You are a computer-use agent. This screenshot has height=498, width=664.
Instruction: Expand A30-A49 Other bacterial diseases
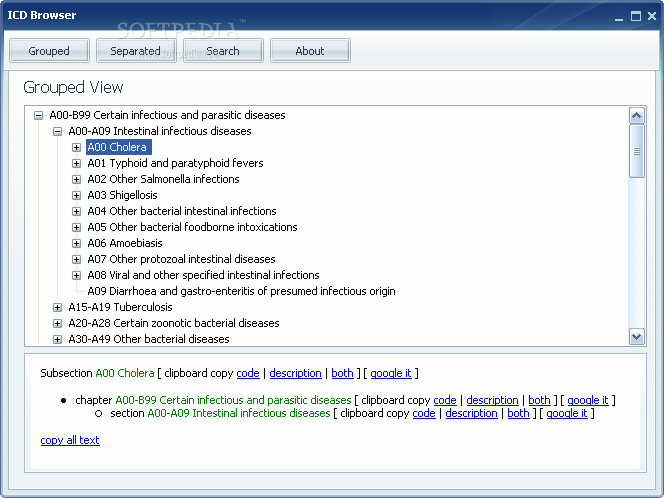point(58,339)
